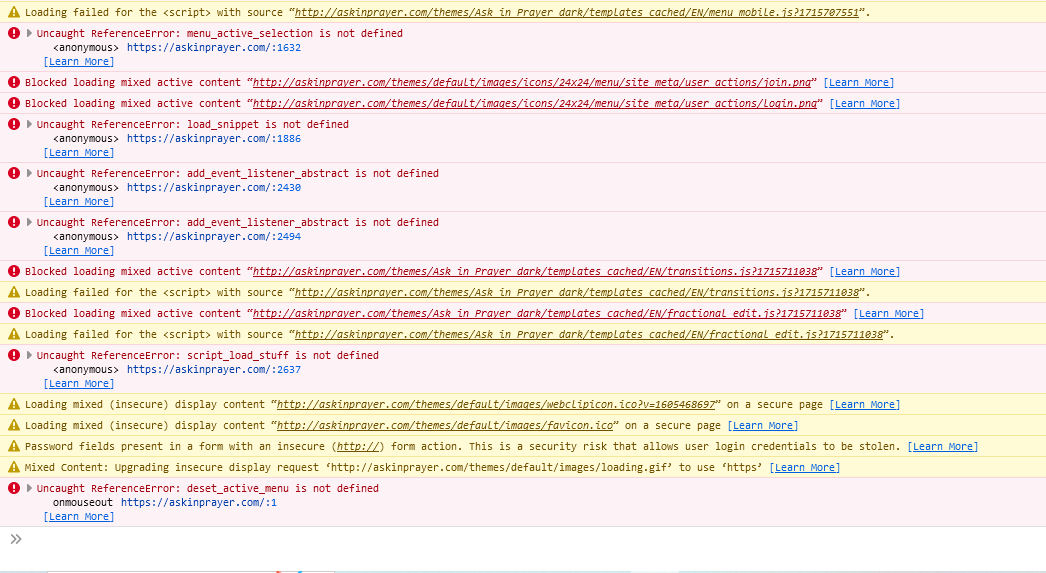Screen dimensions: 1046x573
Task: Click error icon beside blocked login.png message
Action: (x=14, y=103)
